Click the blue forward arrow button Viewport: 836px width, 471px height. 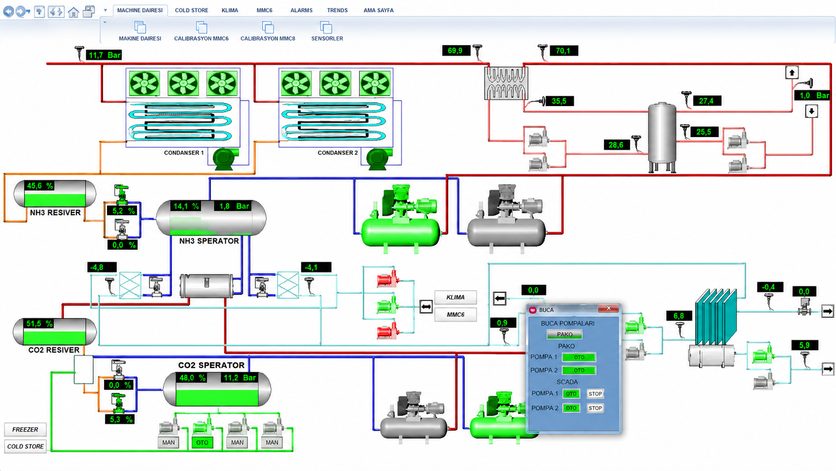pos(20,11)
